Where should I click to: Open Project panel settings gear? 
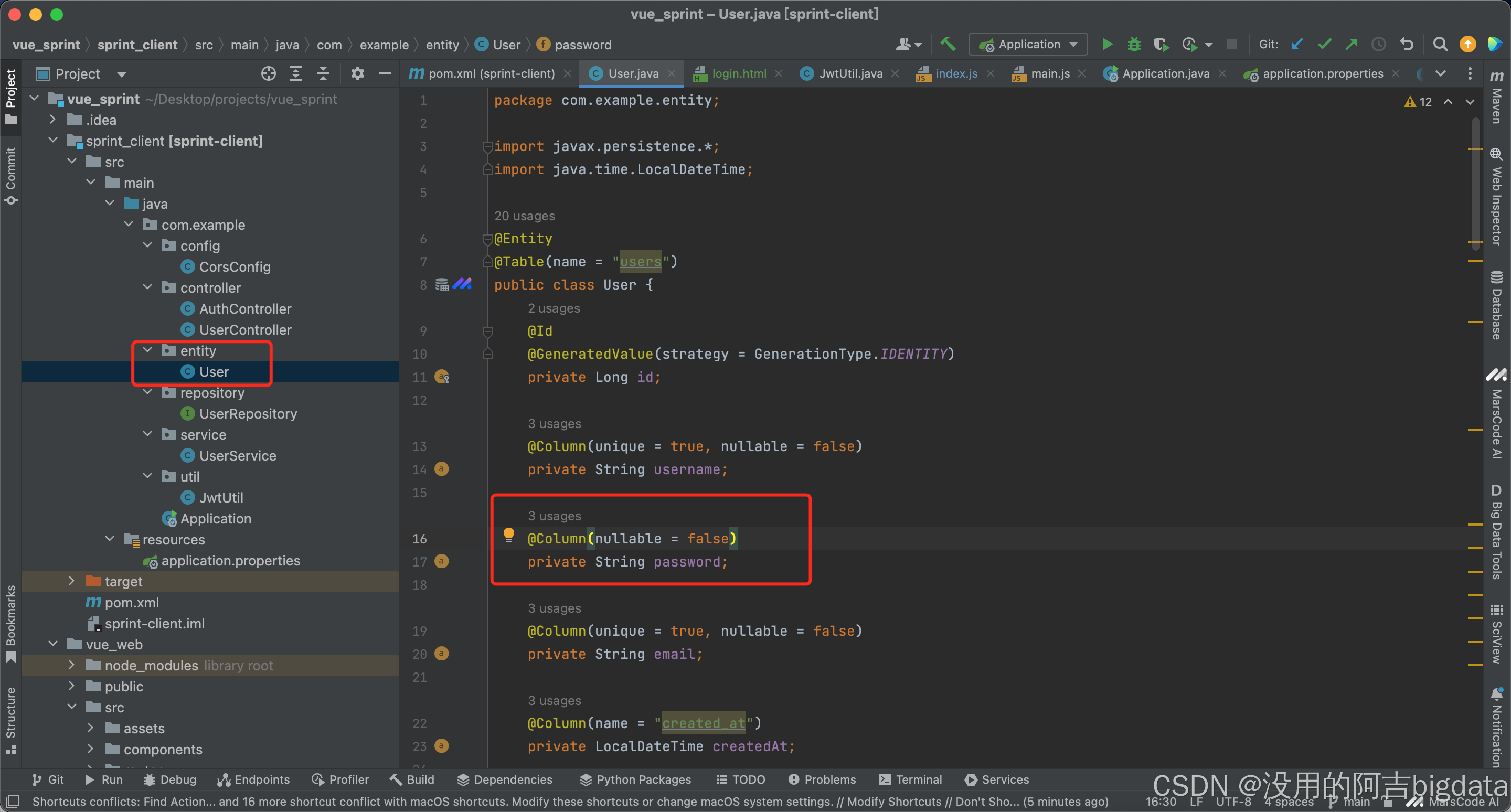coord(358,74)
